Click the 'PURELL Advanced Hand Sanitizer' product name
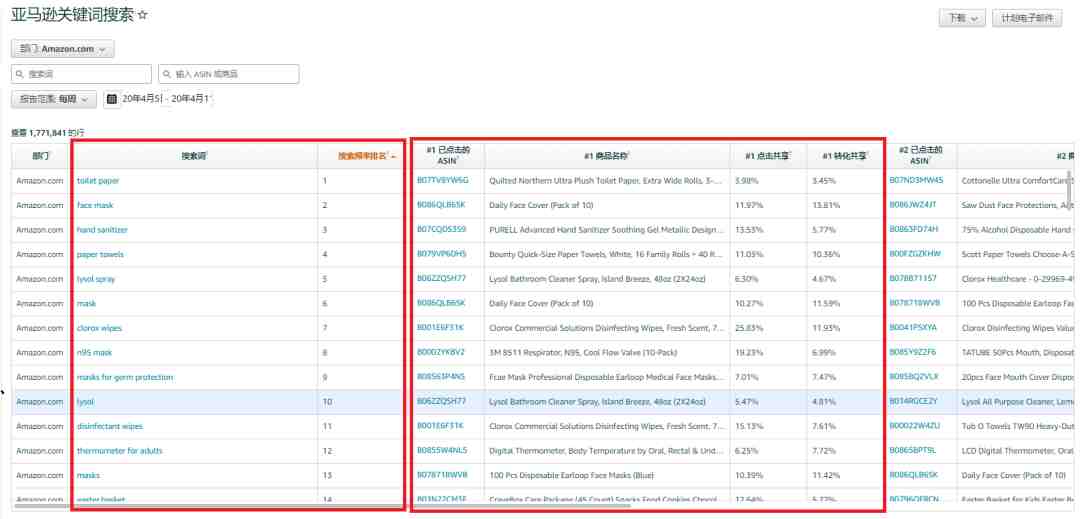This screenshot has width=1080, height=519. pyautogui.click(x=606, y=230)
